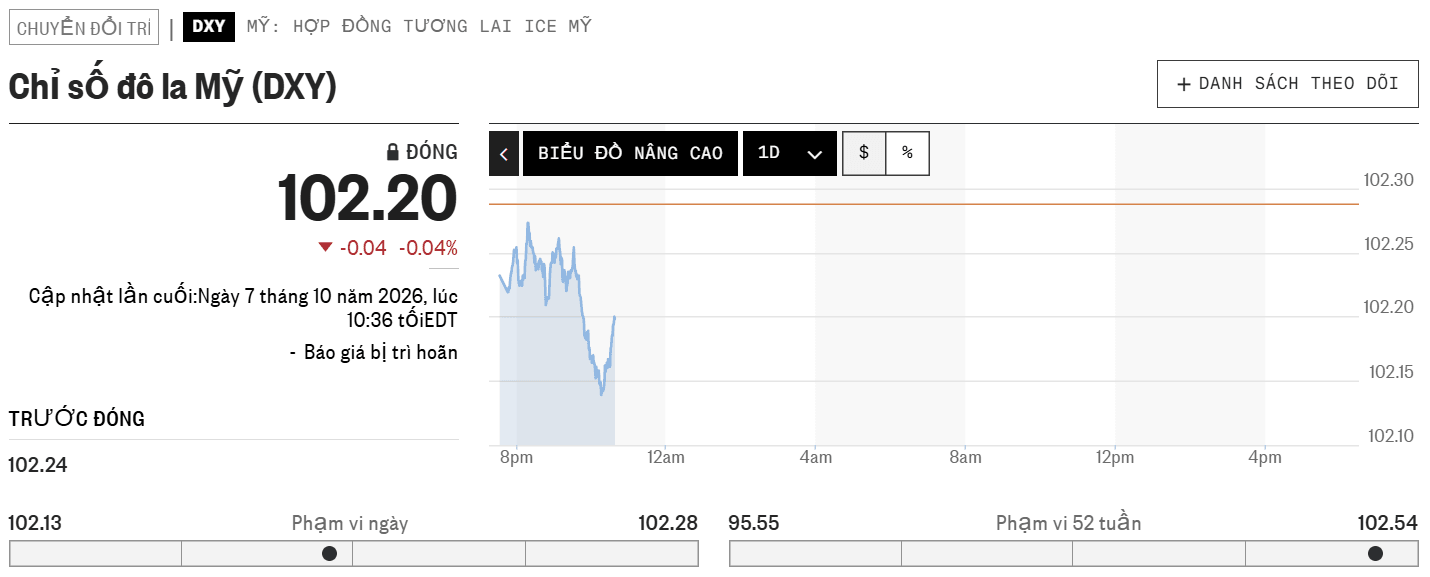The width and height of the screenshot is (1430, 577).
Task: Click the Chỉ số đô la Mỹ (DXY) heading
Action: tap(173, 88)
